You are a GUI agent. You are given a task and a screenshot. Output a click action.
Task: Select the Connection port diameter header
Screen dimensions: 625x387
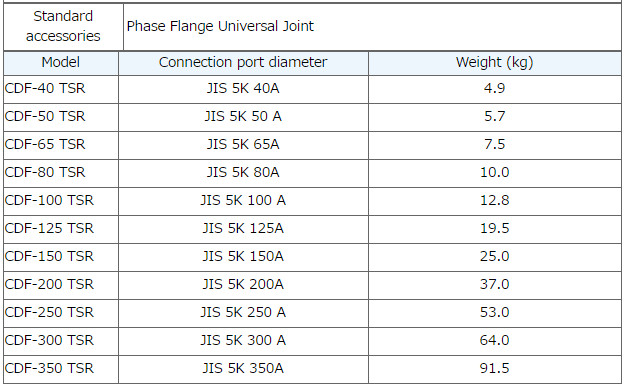243,63
